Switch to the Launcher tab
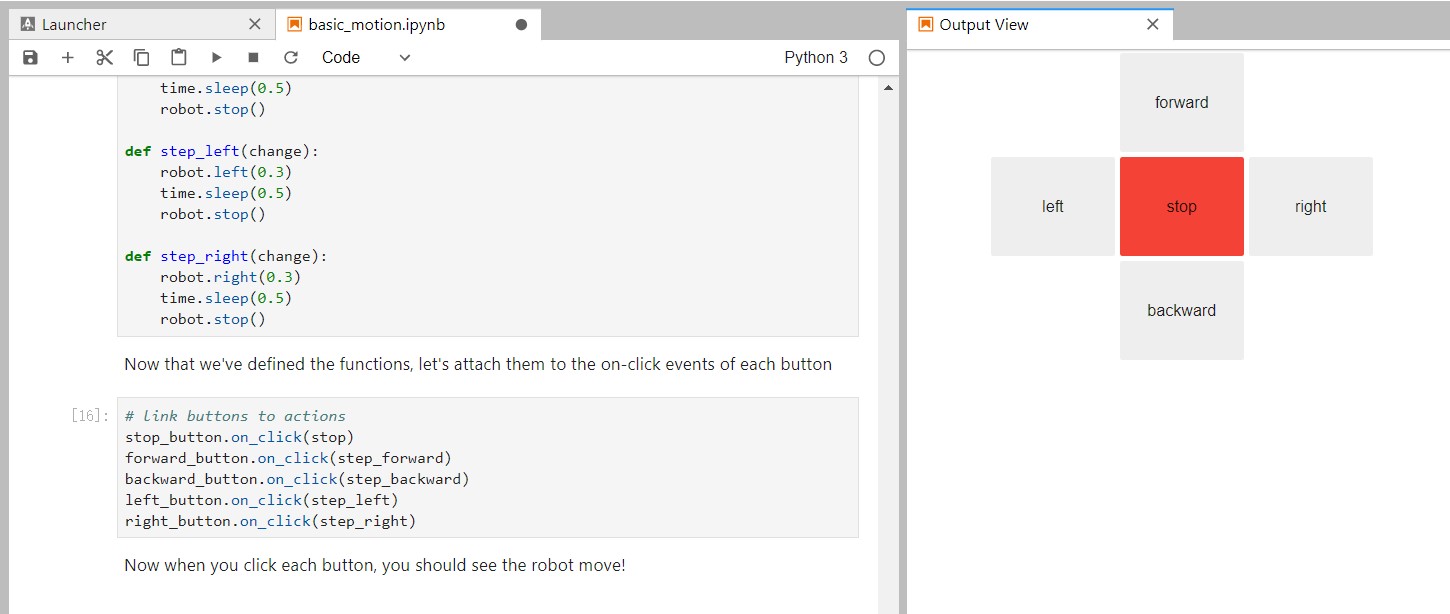The height and width of the screenshot is (614, 1450). point(141,24)
